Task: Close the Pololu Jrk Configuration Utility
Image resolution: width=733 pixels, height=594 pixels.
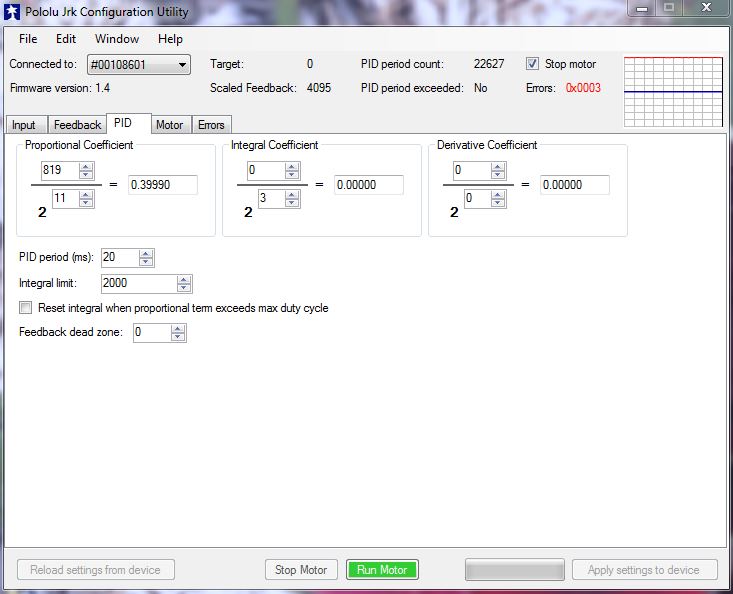Action: pyautogui.click(x=706, y=8)
